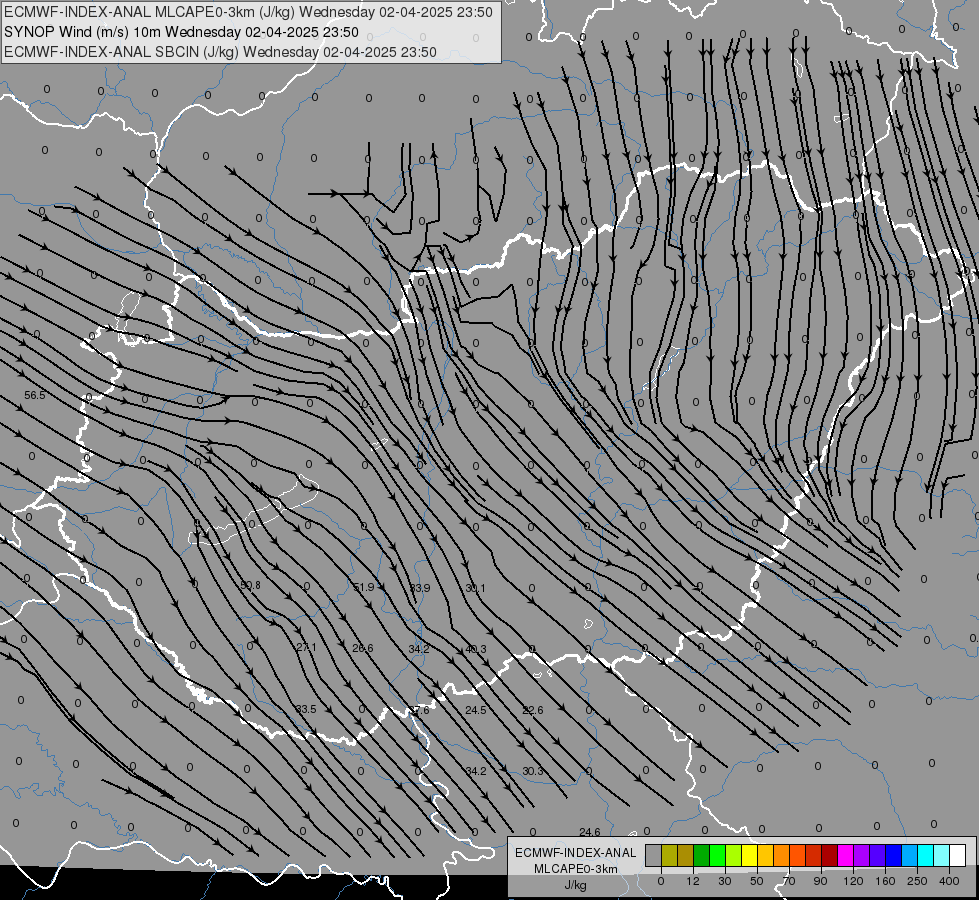Click the map value '24.6'
Image resolution: width=979 pixels, height=900 pixels.
click(589, 832)
